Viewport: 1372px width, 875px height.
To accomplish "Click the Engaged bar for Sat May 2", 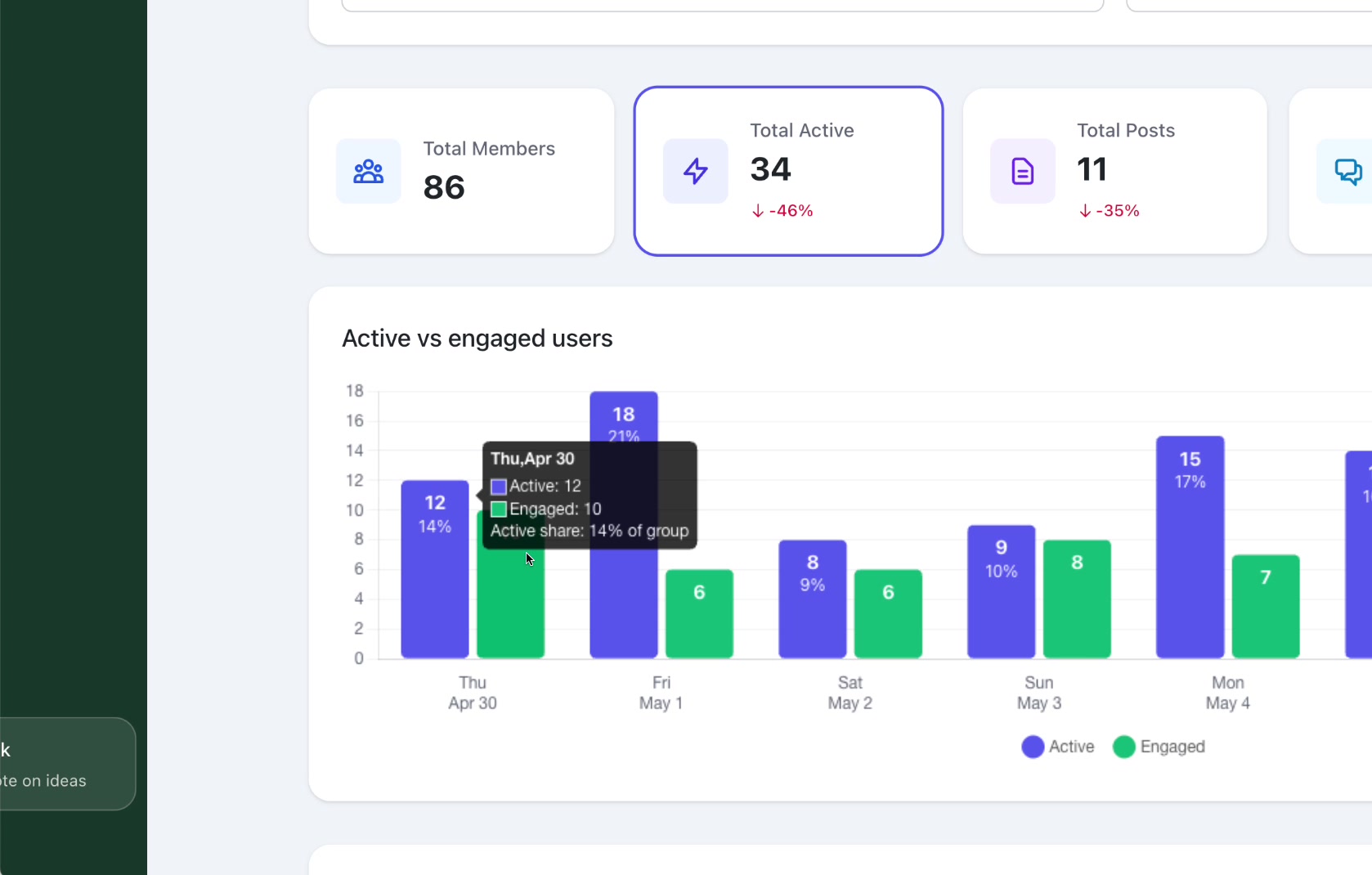I will (888, 614).
